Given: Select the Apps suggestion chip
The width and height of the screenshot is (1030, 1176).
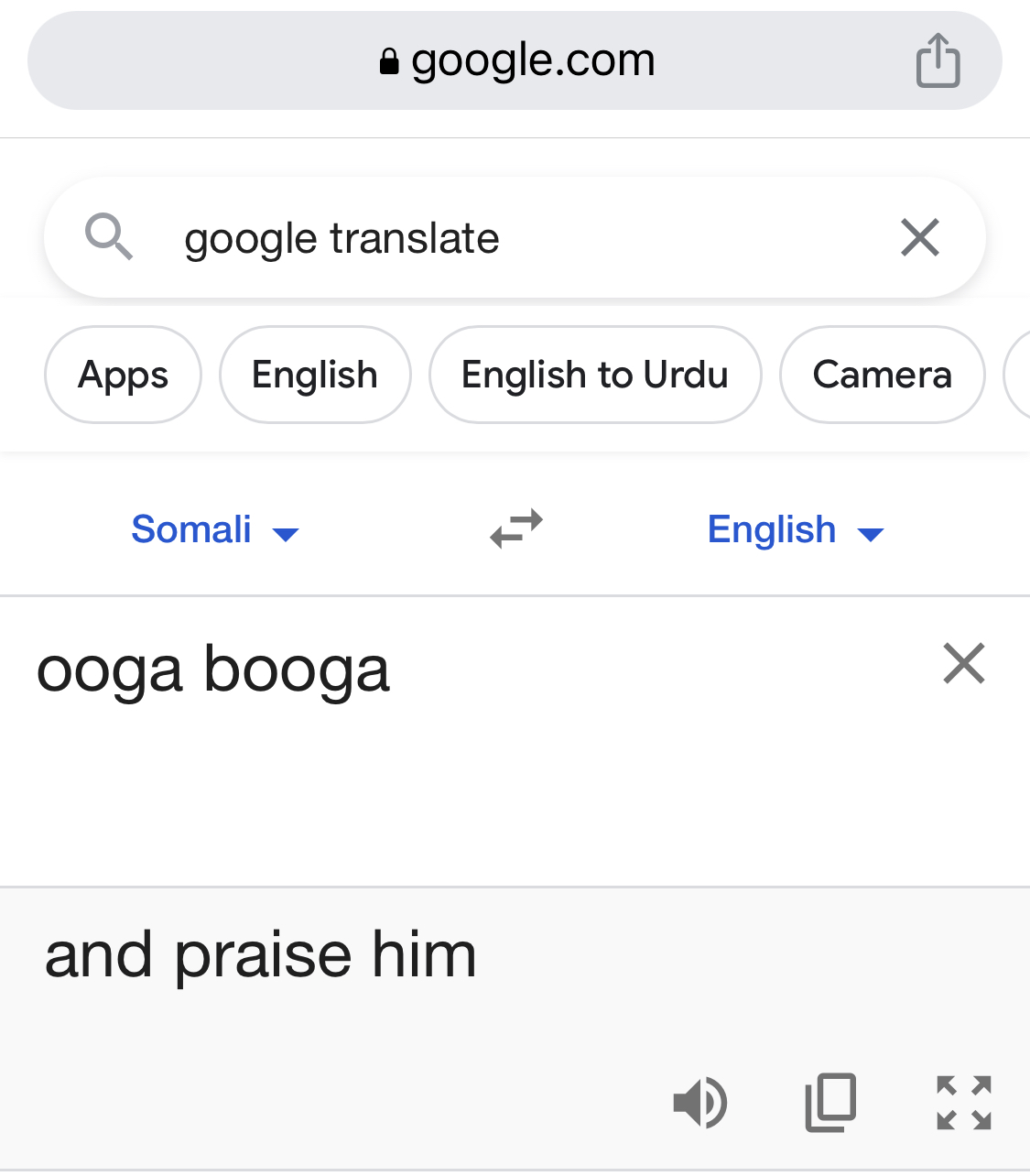Looking at the screenshot, I should (123, 375).
